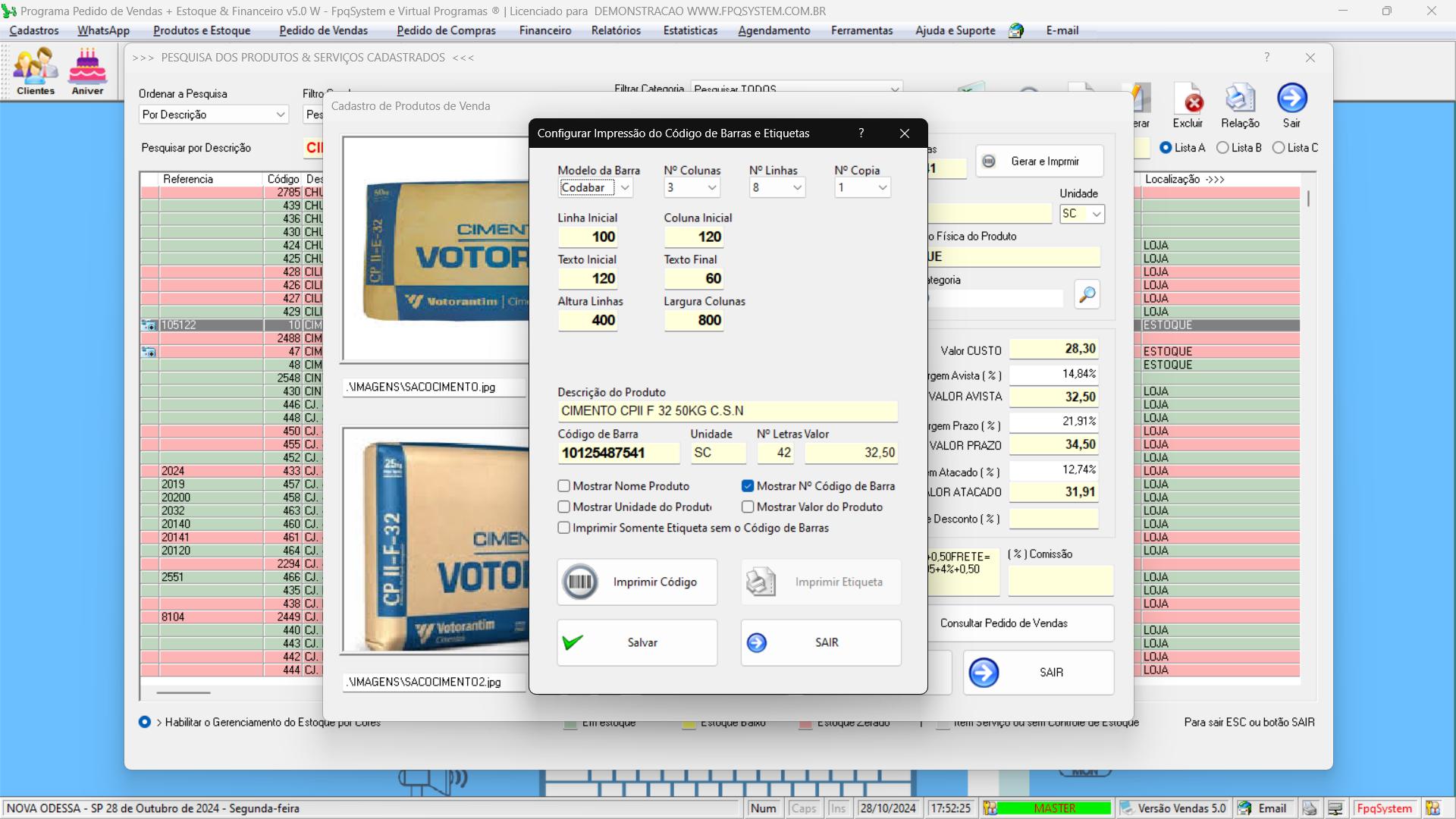Viewport: 1456px width, 819px height.
Task: Open Ordenar a Pesquisa Por Descrição dropdown
Action: [x=214, y=115]
